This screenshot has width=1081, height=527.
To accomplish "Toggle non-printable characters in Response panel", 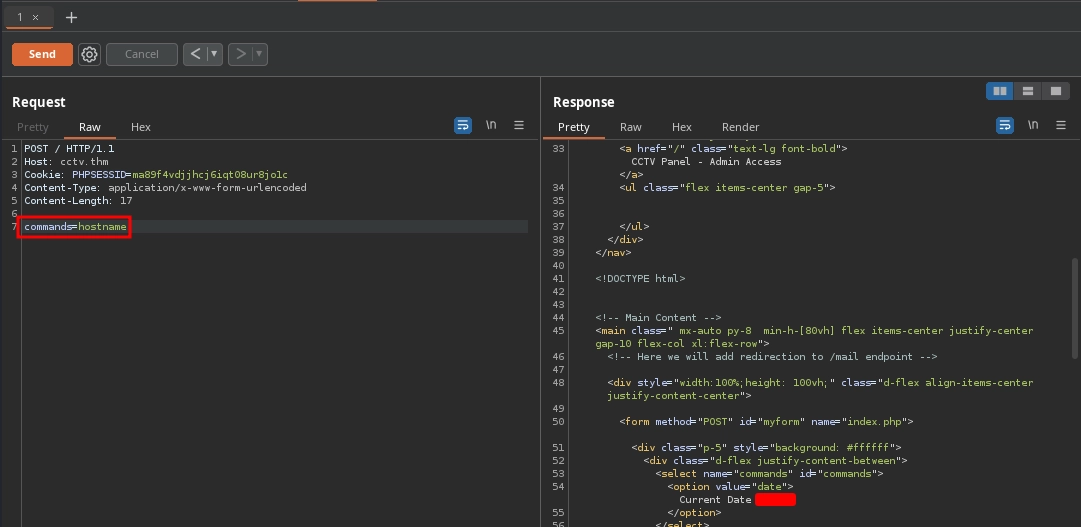I will [1032, 125].
